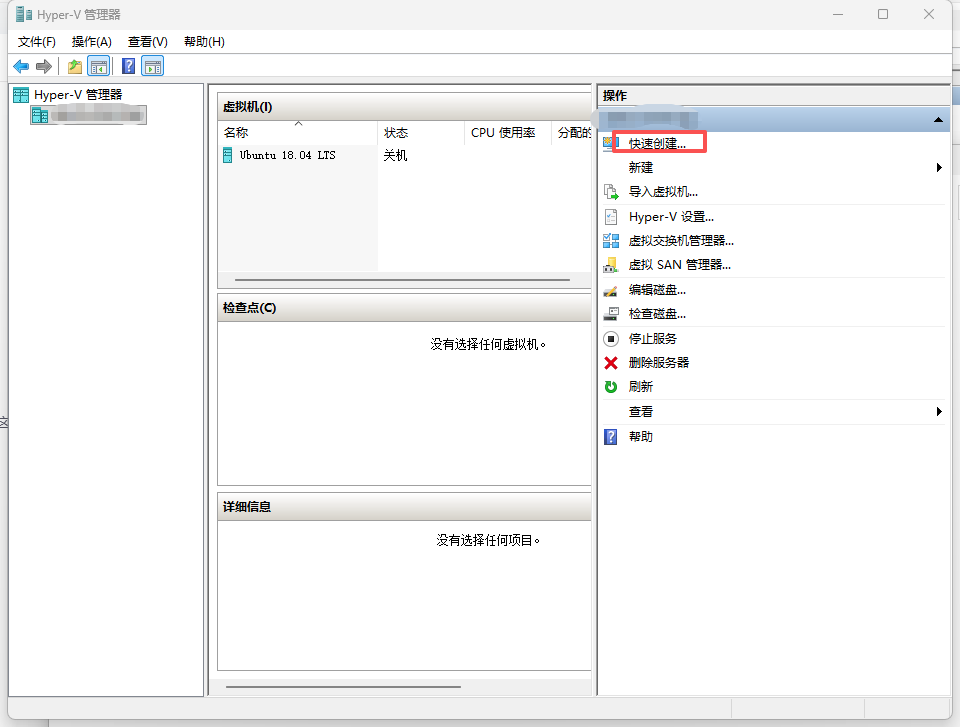Viewport: 960px width, 727px height.
Task: Click the virtual machine list horizontal scrollbar
Action: (402, 280)
